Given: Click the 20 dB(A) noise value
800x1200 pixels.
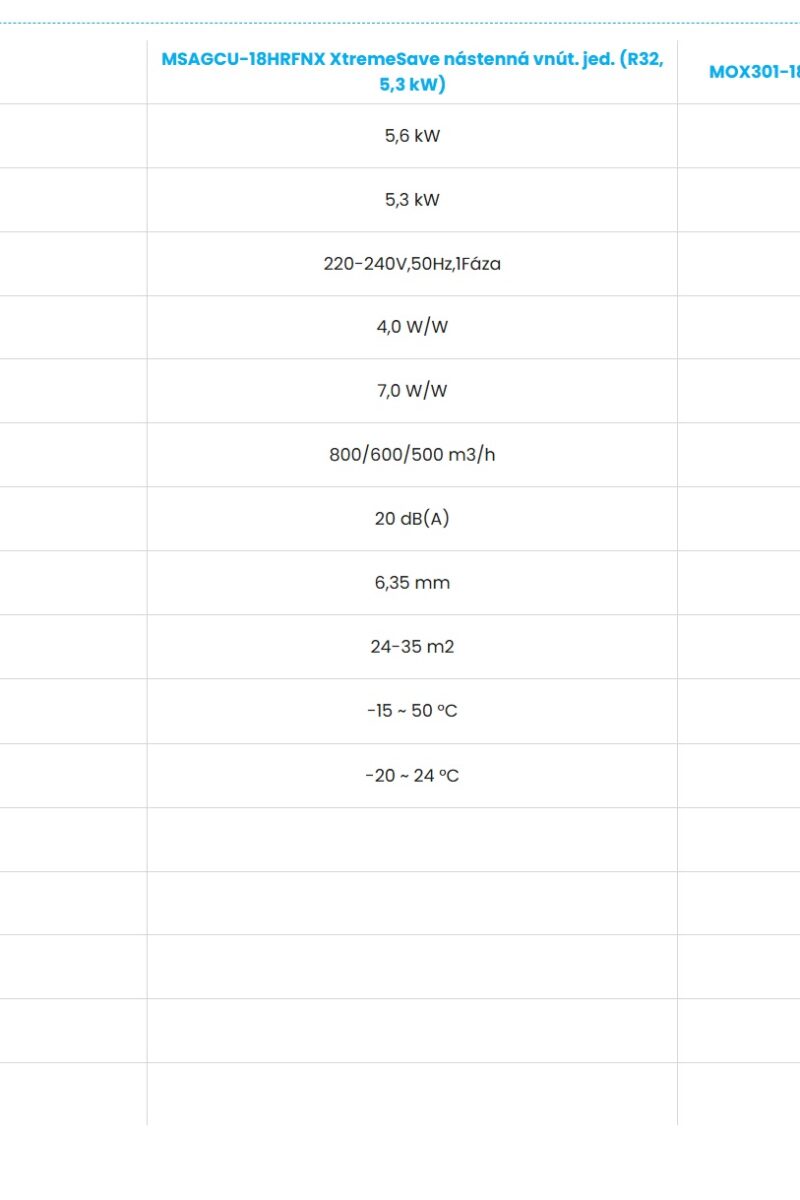Looking at the screenshot, I should (x=412, y=519).
